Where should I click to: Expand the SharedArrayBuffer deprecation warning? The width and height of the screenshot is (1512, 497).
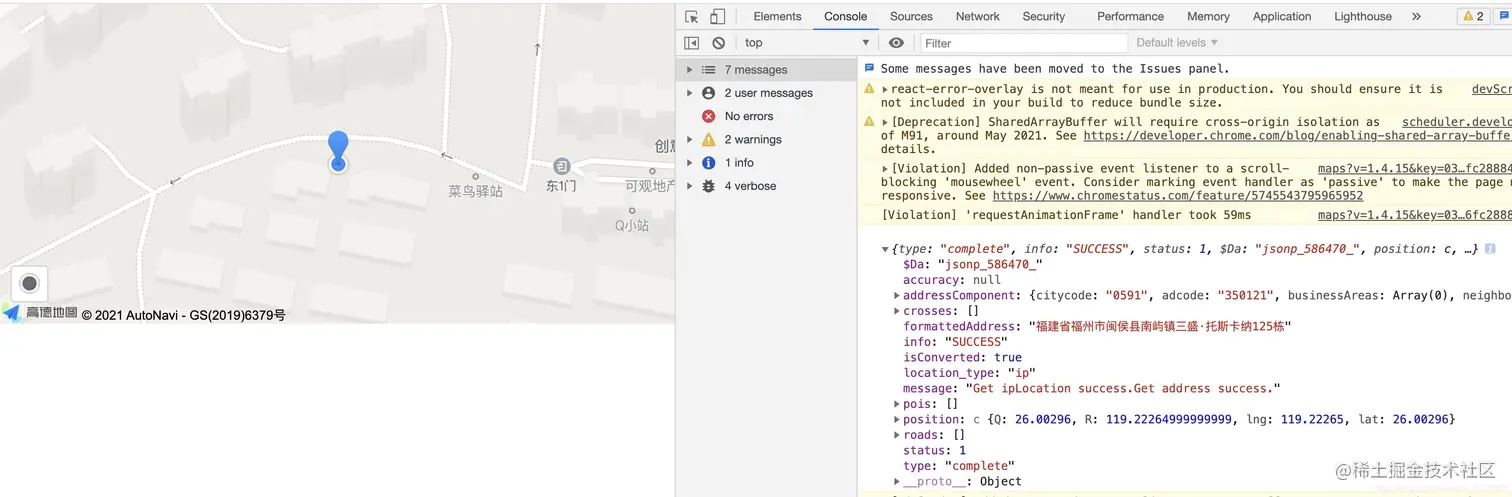[885, 122]
